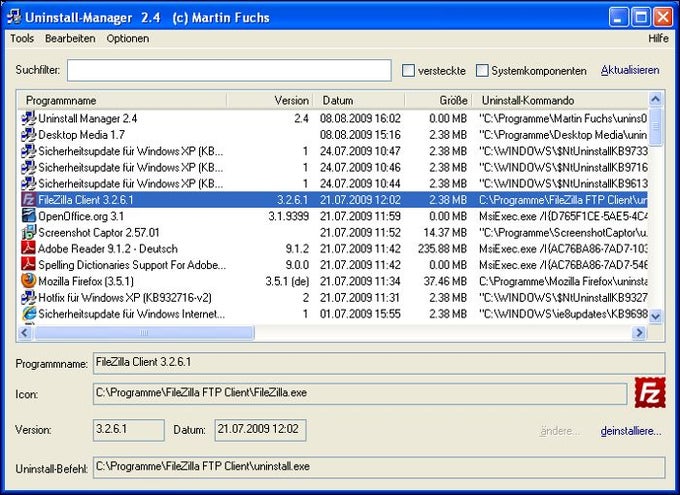Click the horizontal scrollbar thumb
Screen dimensions: 680x495
coord(144,333)
